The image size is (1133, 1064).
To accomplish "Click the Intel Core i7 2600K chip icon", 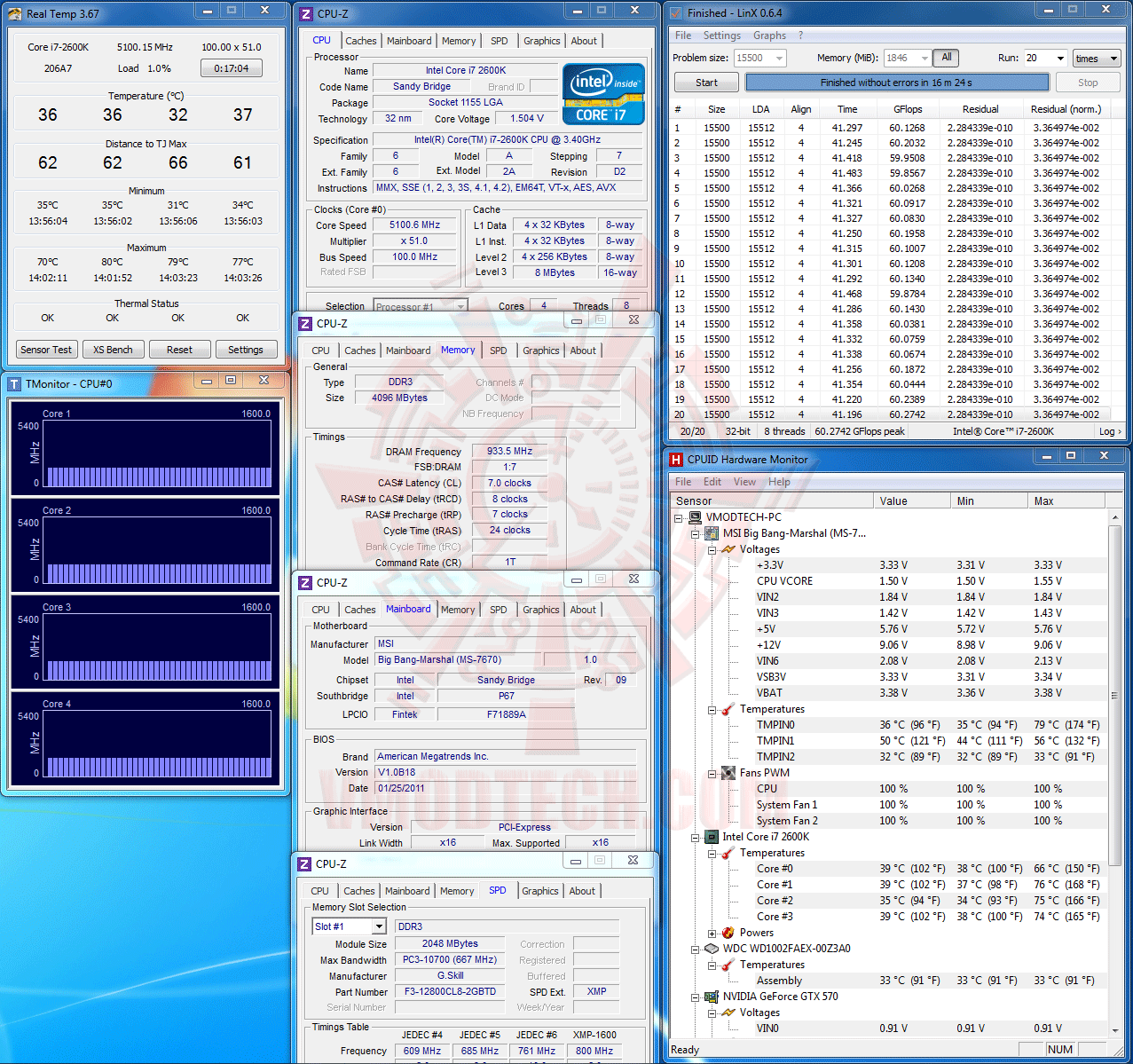I will (x=711, y=837).
